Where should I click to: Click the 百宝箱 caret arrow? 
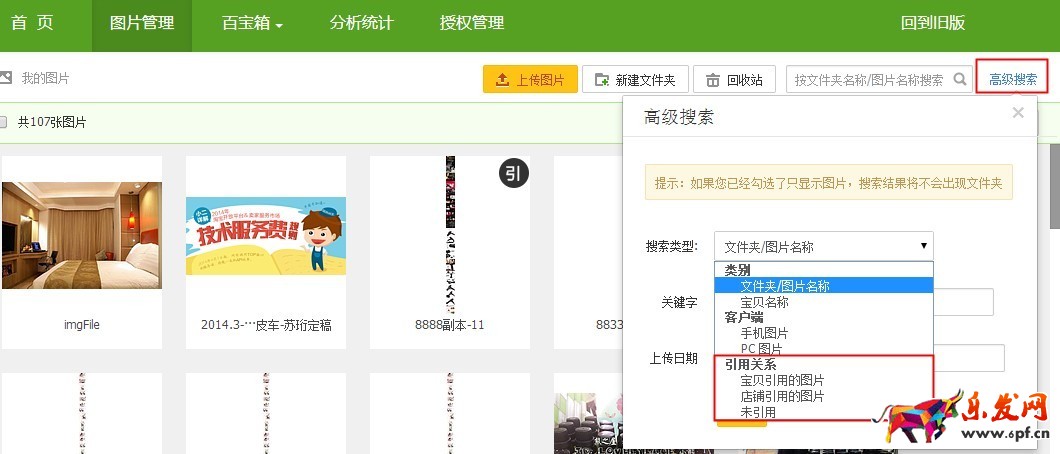[279, 26]
